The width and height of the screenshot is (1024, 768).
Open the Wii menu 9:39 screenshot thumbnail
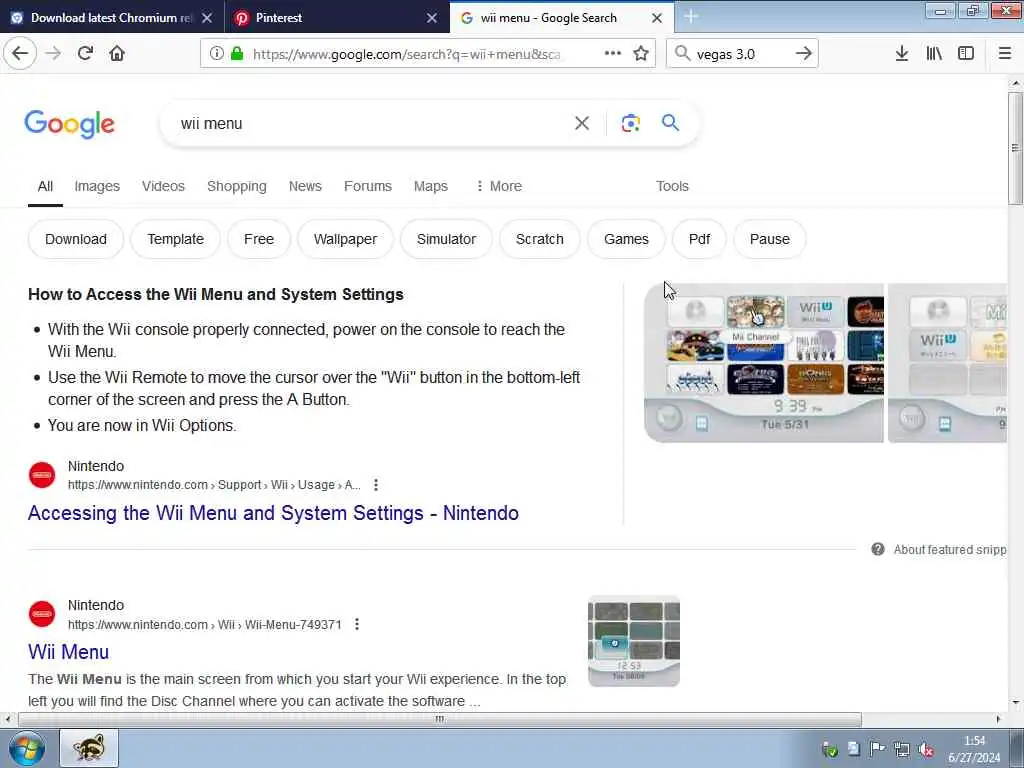(763, 363)
